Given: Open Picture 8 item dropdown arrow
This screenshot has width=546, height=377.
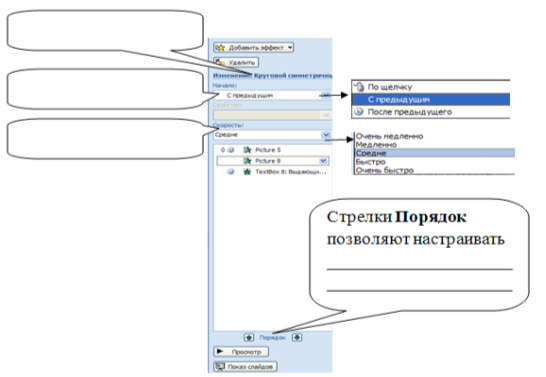Looking at the screenshot, I should coord(323,161).
